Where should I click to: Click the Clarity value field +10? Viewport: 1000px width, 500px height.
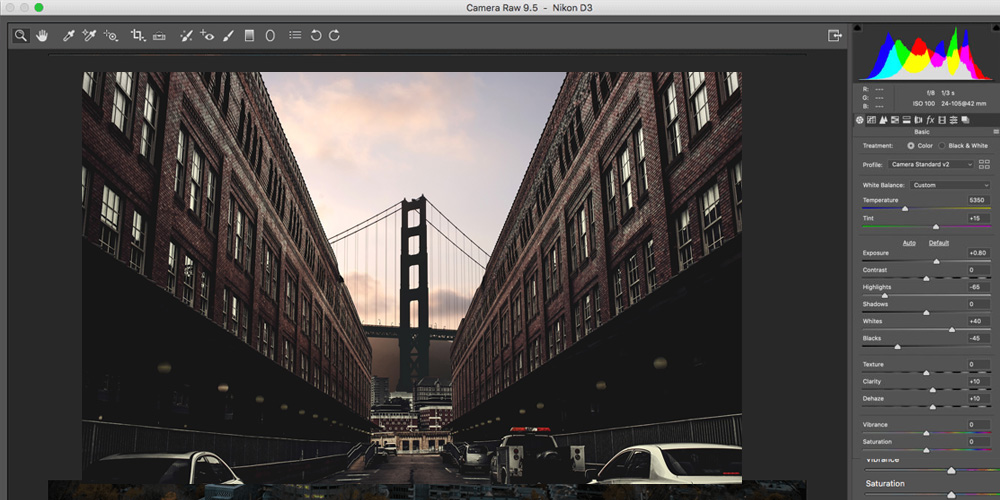click(x=978, y=381)
